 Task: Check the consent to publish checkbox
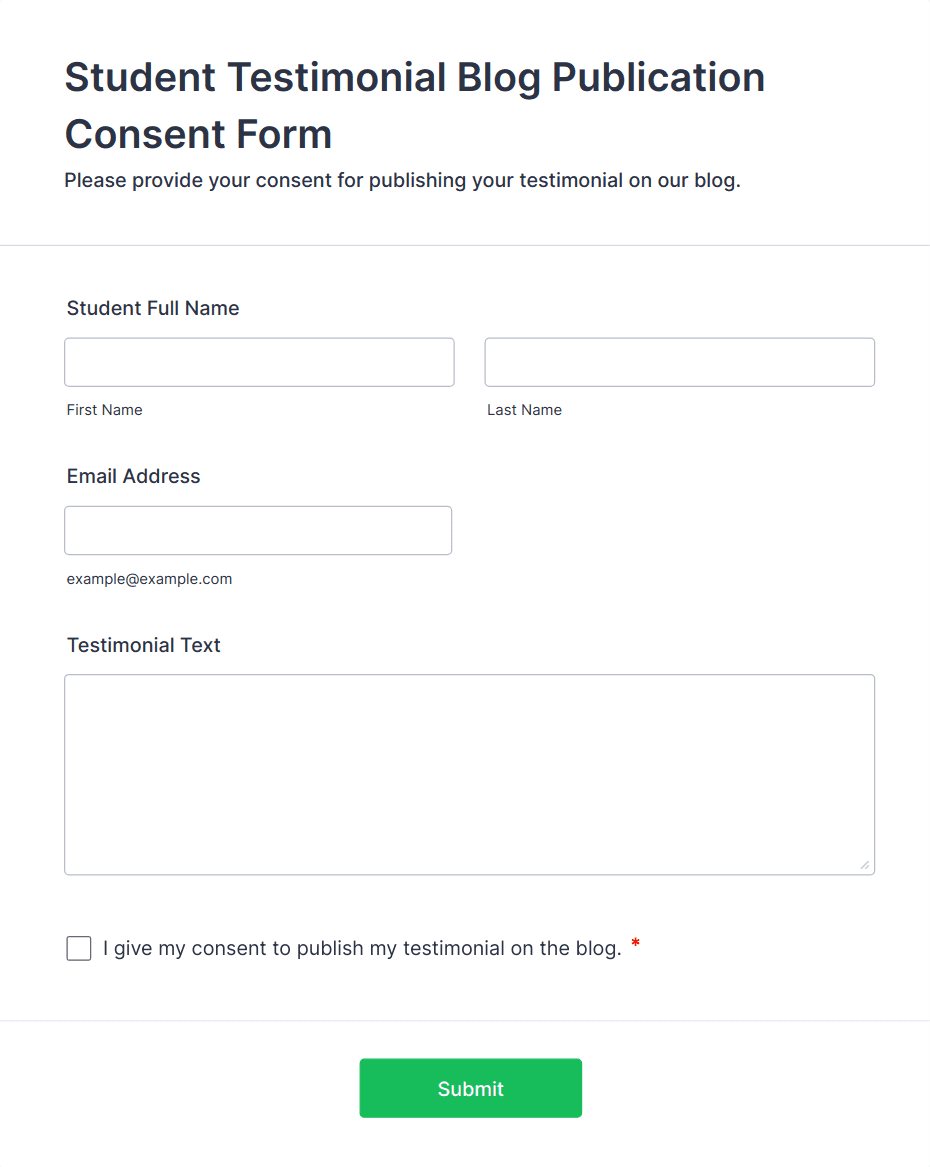click(79, 948)
